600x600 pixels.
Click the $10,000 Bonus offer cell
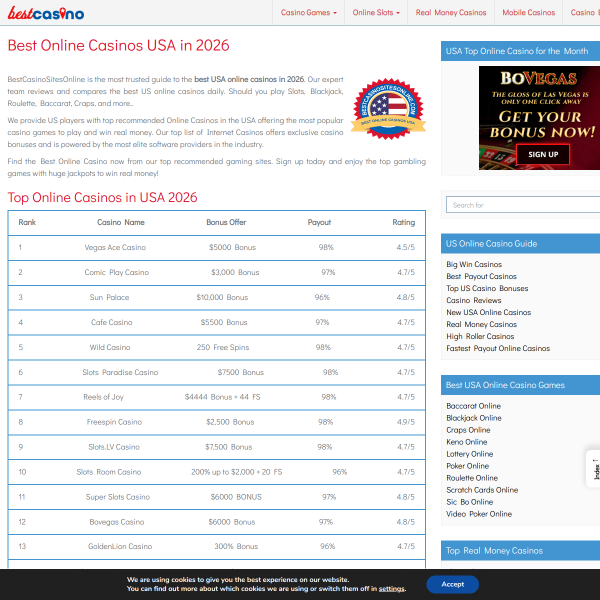click(x=222, y=297)
